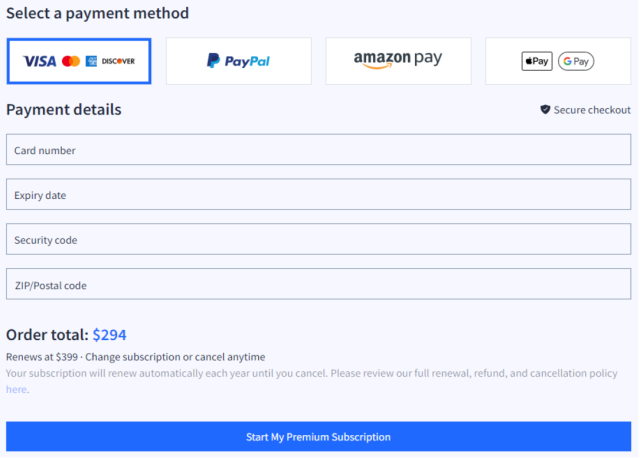The width and height of the screenshot is (640, 458).
Task: Select the Visa card logo
Action: 40,61
